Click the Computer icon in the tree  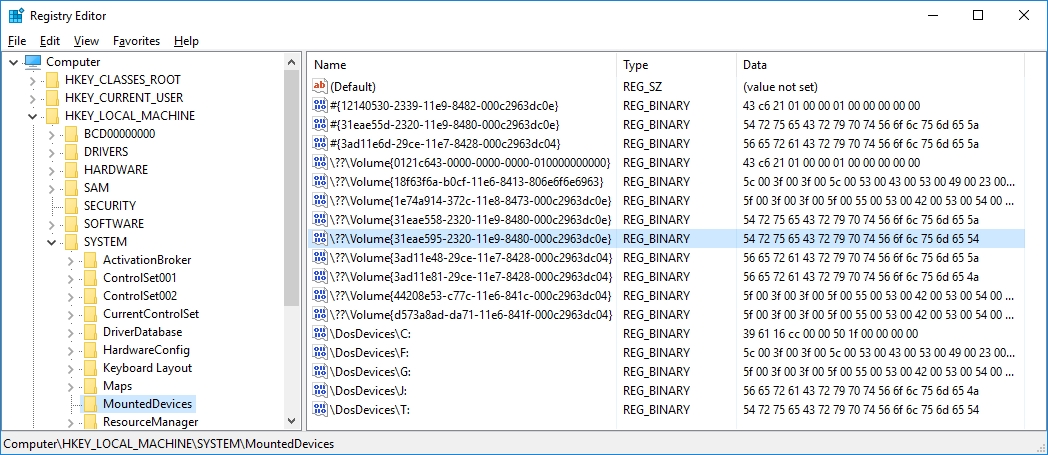(x=33, y=62)
